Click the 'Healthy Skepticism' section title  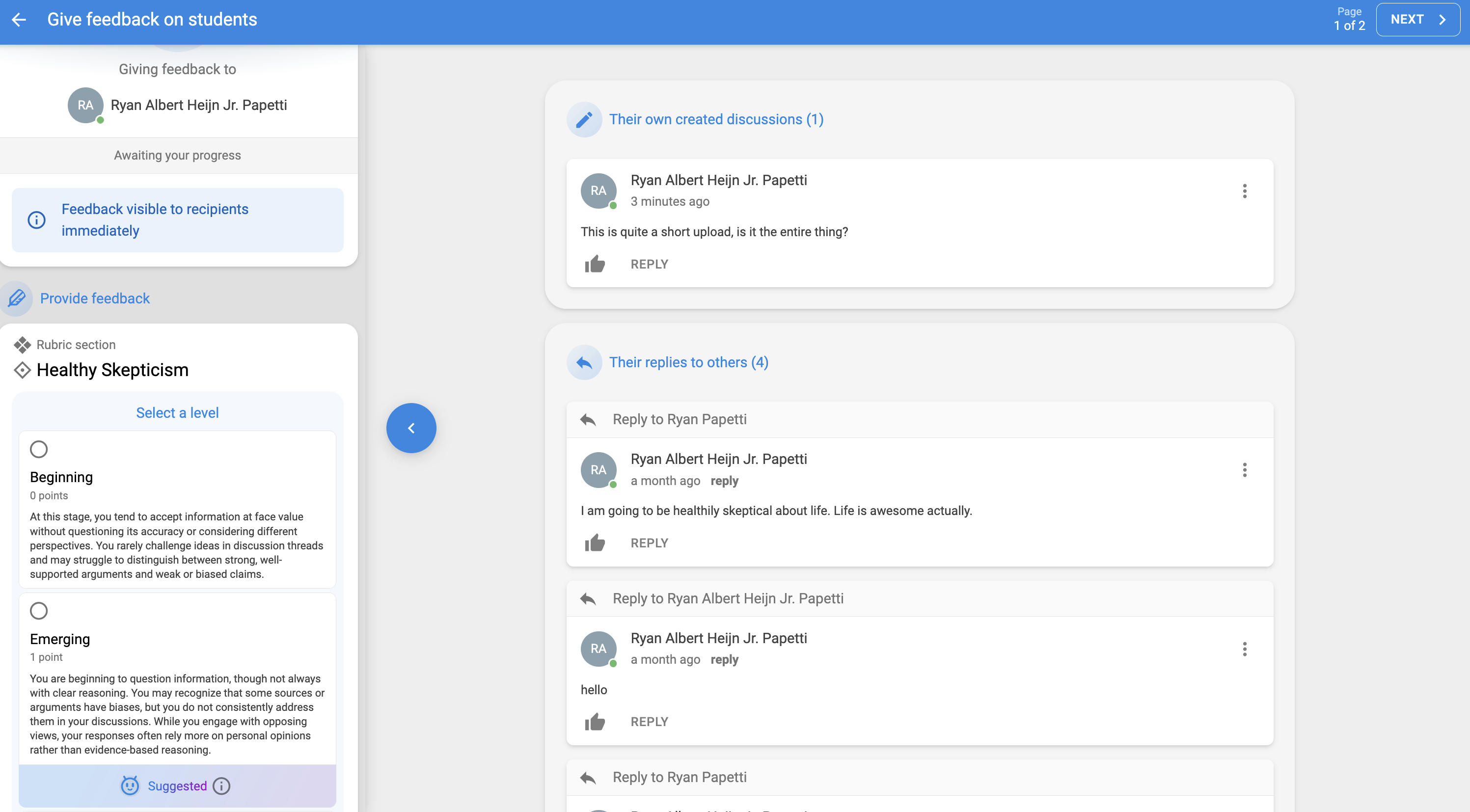coord(112,370)
